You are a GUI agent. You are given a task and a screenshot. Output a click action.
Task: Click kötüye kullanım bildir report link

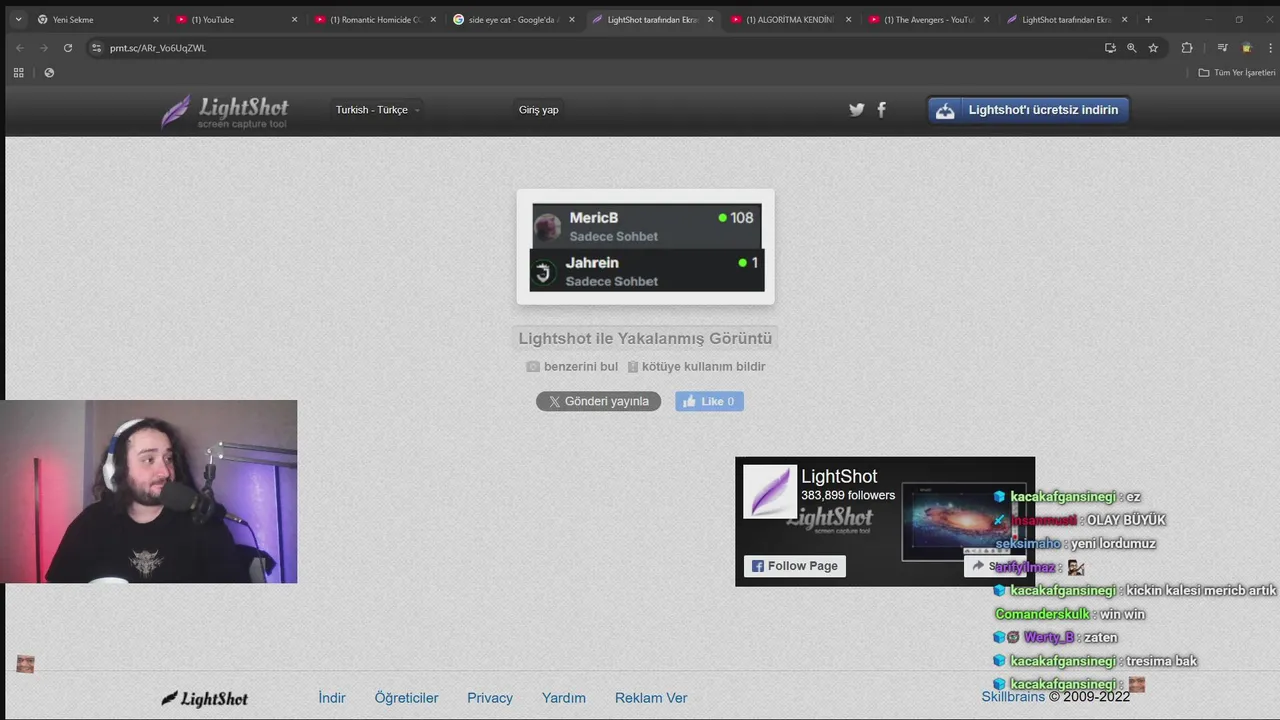696,367
